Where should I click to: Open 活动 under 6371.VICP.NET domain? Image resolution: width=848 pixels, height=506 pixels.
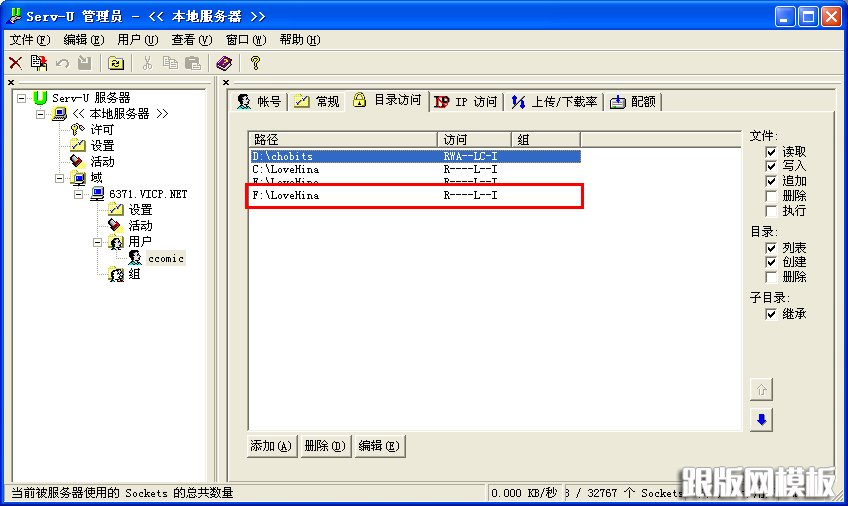tap(140, 226)
